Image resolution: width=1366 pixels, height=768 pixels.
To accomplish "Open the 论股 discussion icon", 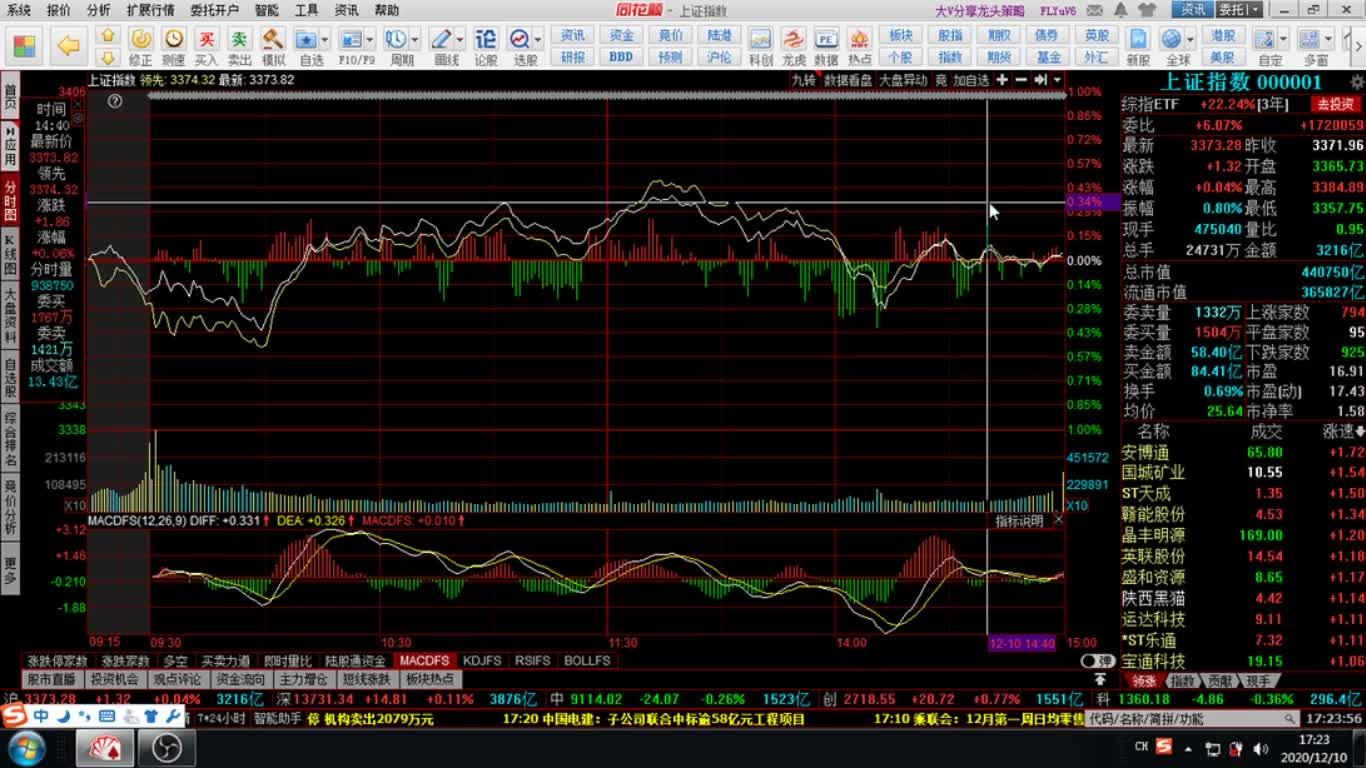I will 485,39.
